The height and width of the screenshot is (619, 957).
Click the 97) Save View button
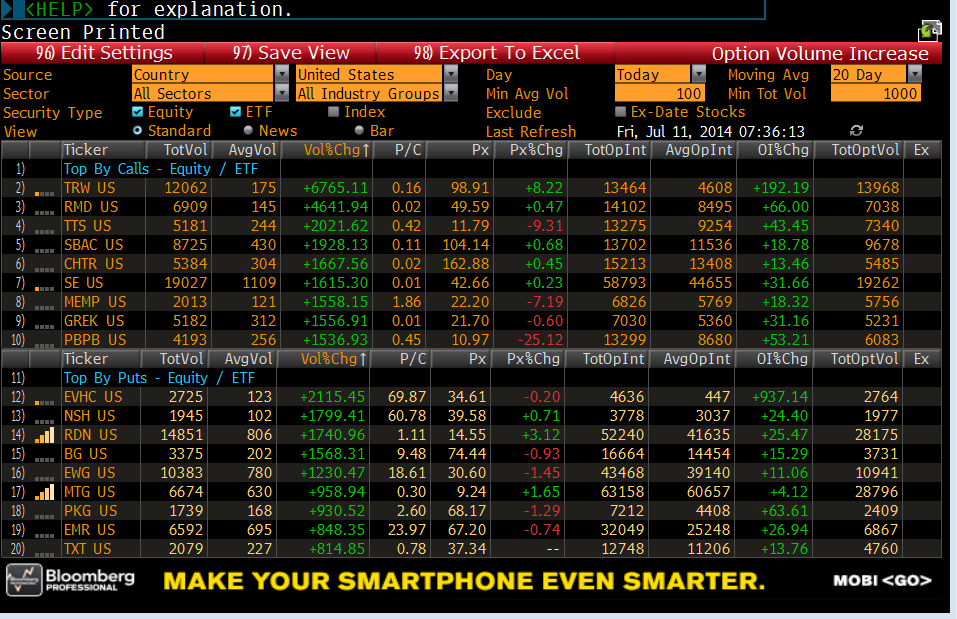click(x=291, y=53)
